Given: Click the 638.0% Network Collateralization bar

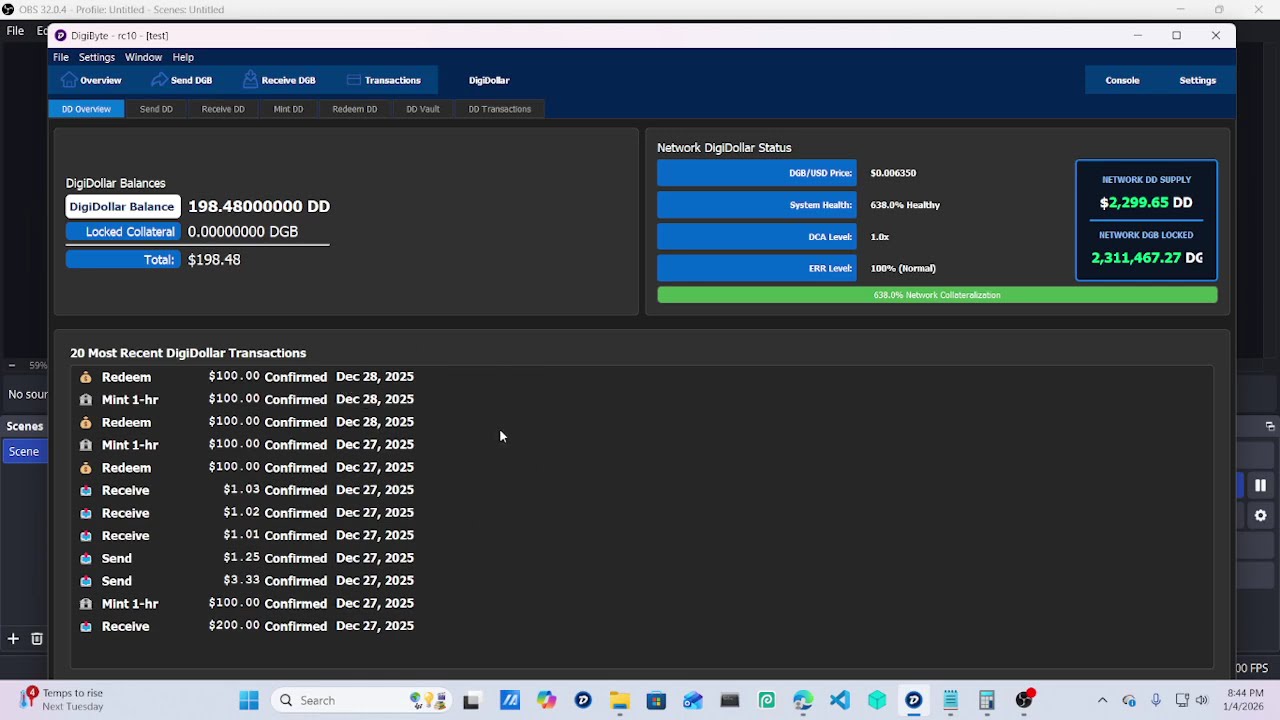Looking at the screenshot, I should pyautogui.click(x=937, y=295).
